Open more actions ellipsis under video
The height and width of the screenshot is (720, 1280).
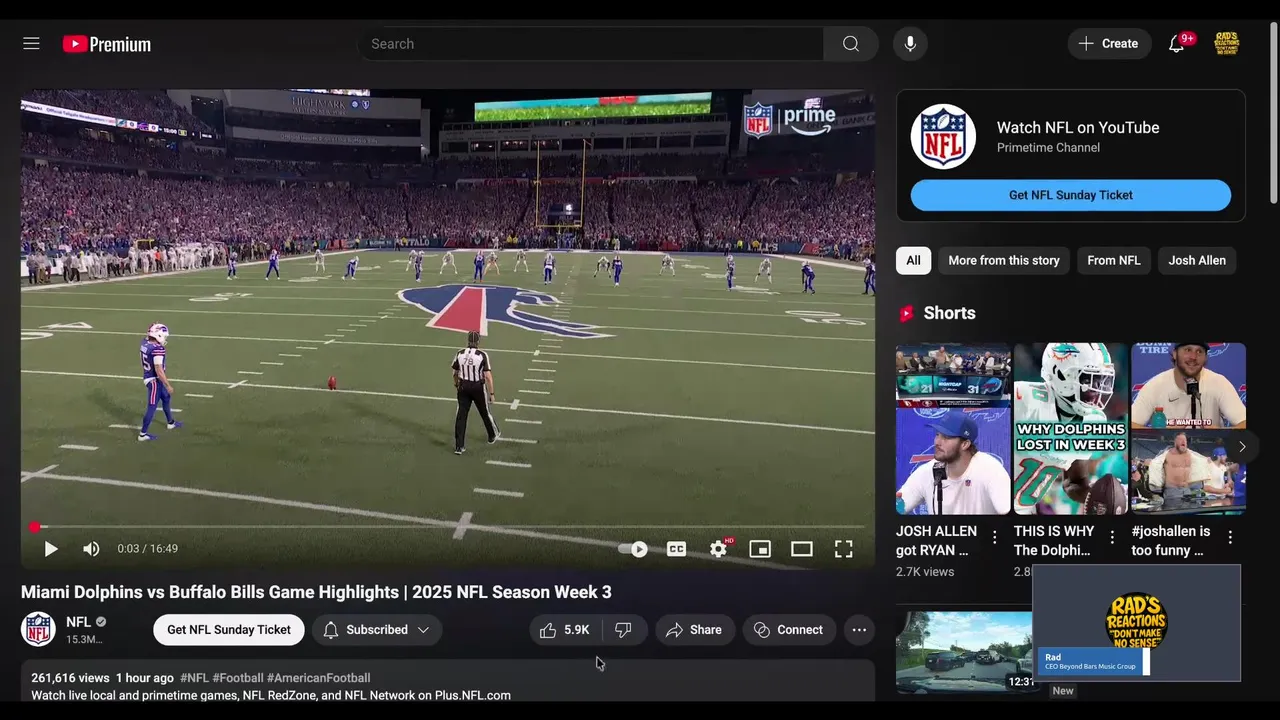pyautogui.click(x=859, y=630)
